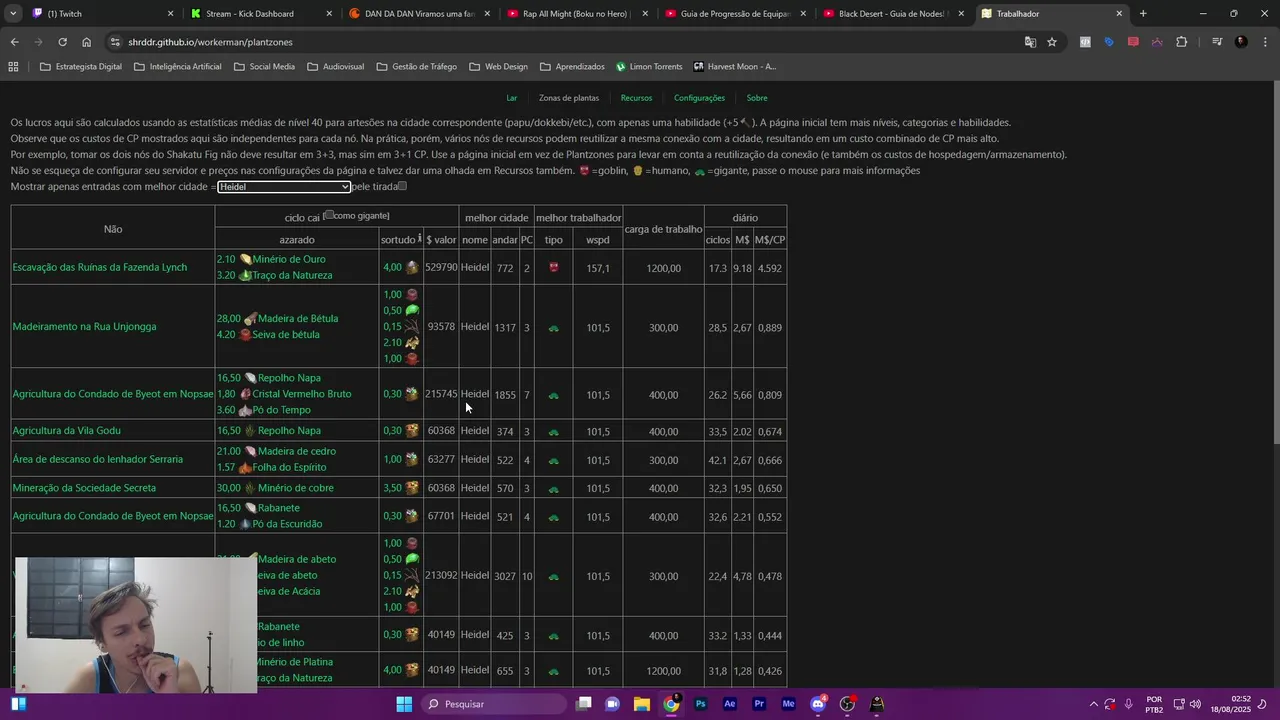Open the blue tag extension
Viewport: 1280px width, 720px height.
[x=1109, y=42]
